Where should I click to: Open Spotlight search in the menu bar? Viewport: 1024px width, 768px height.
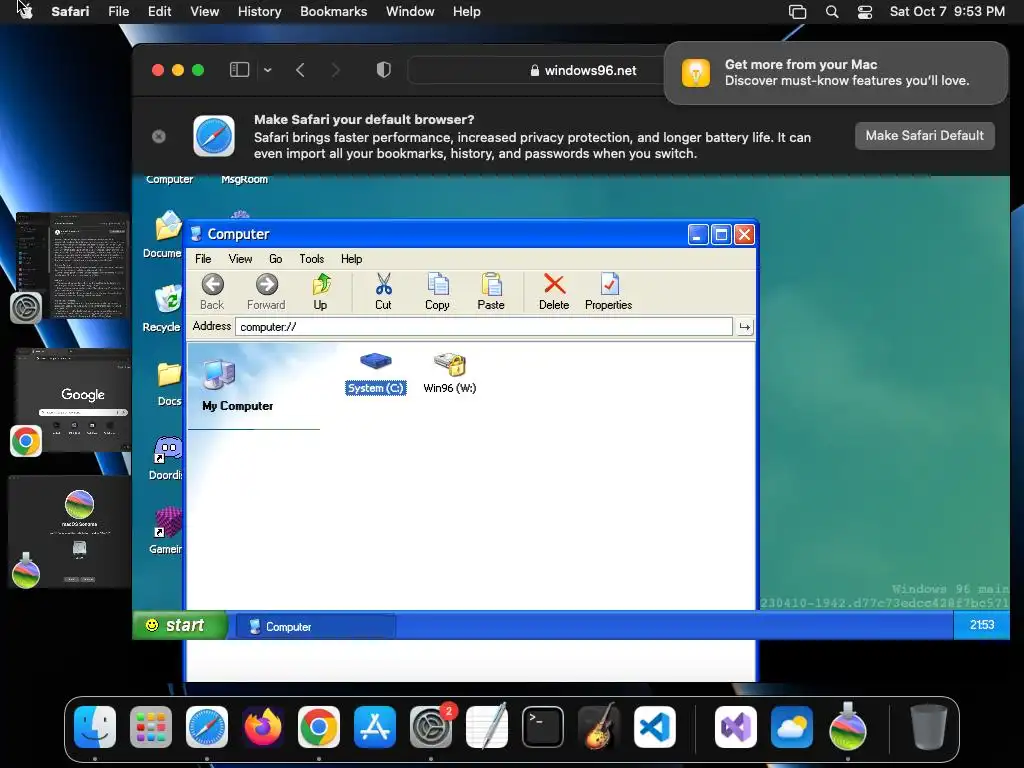coord(832,12)
